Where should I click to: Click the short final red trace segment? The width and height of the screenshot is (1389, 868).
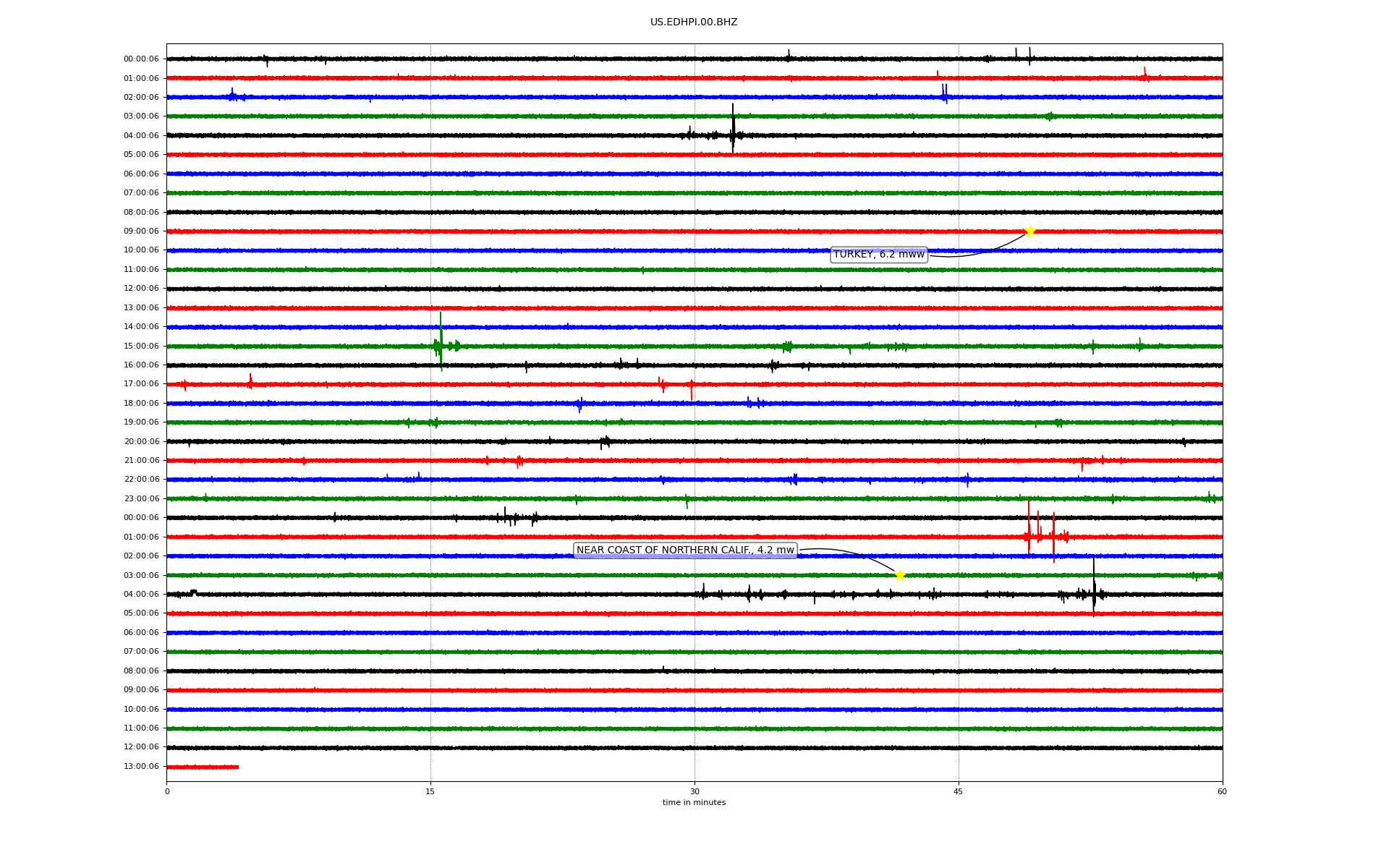[x=203, y=767]
